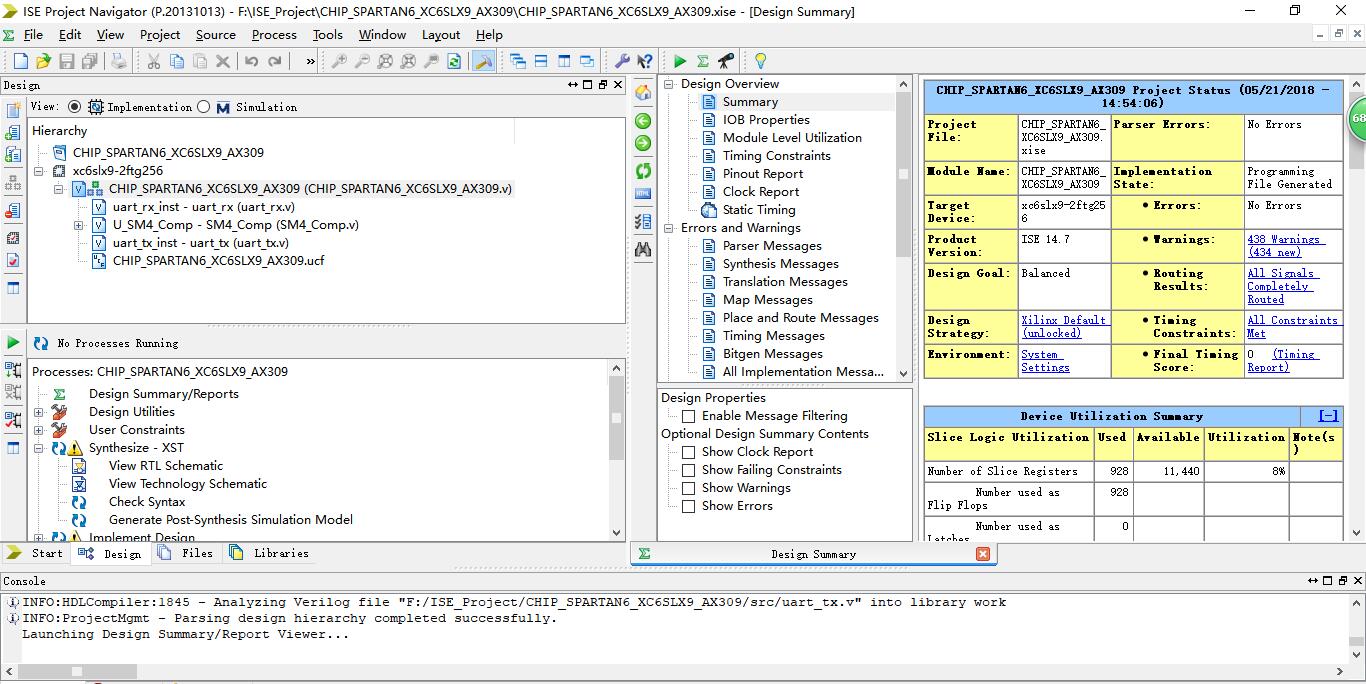This screenshot has width=1366, height=684.
Task: Collapse the xc6slx9-2ftg256 device node
Action: [x=39, y=171]
